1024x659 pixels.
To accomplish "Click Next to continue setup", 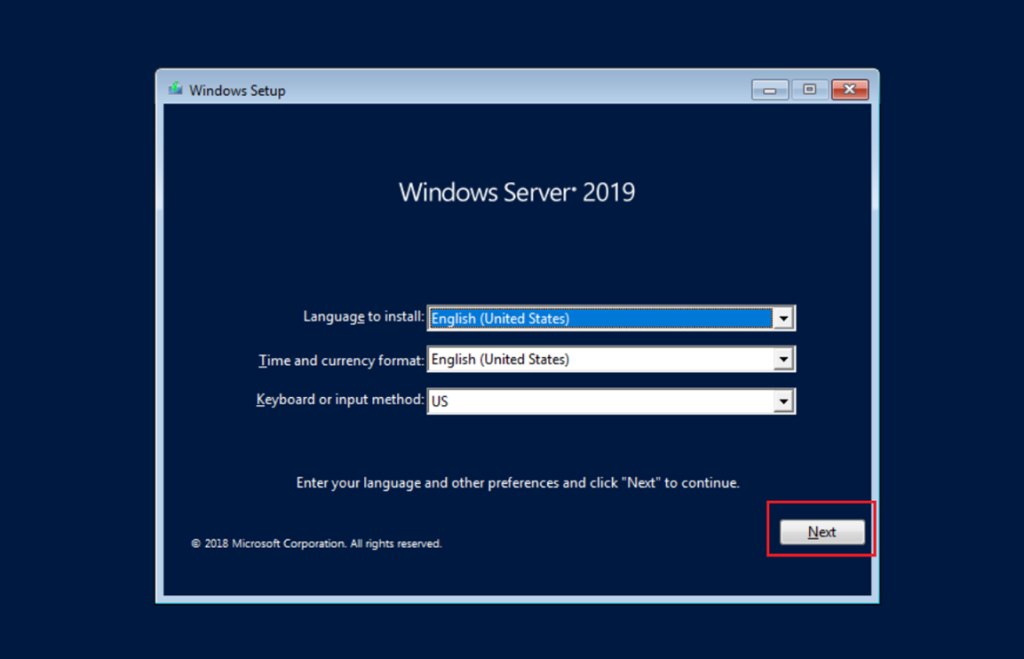I will [x=822, y=532].
